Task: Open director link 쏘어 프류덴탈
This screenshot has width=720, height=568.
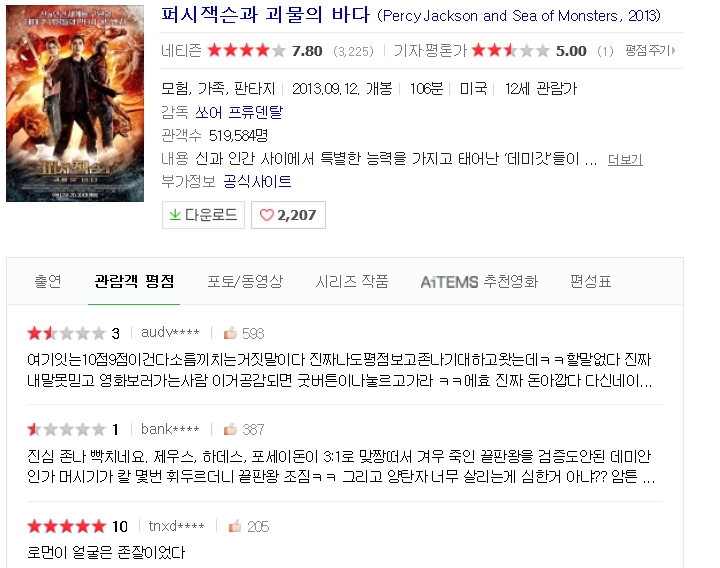Action: (x=239, y=112)
